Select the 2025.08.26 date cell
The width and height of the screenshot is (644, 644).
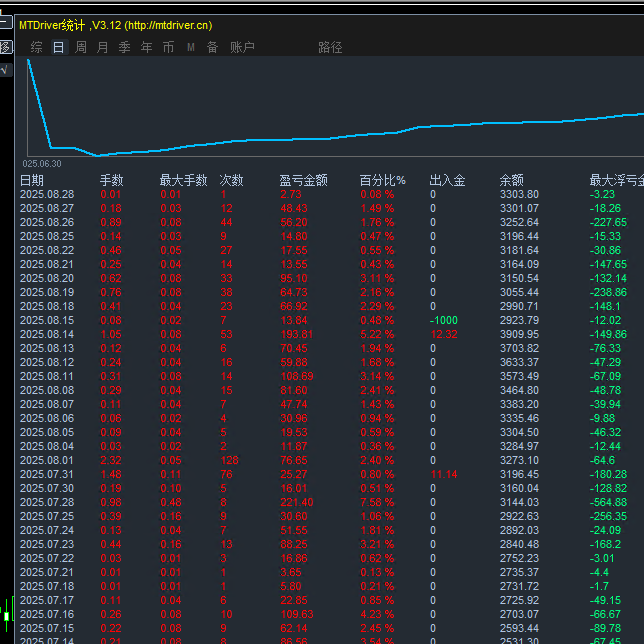coord(47,222)
